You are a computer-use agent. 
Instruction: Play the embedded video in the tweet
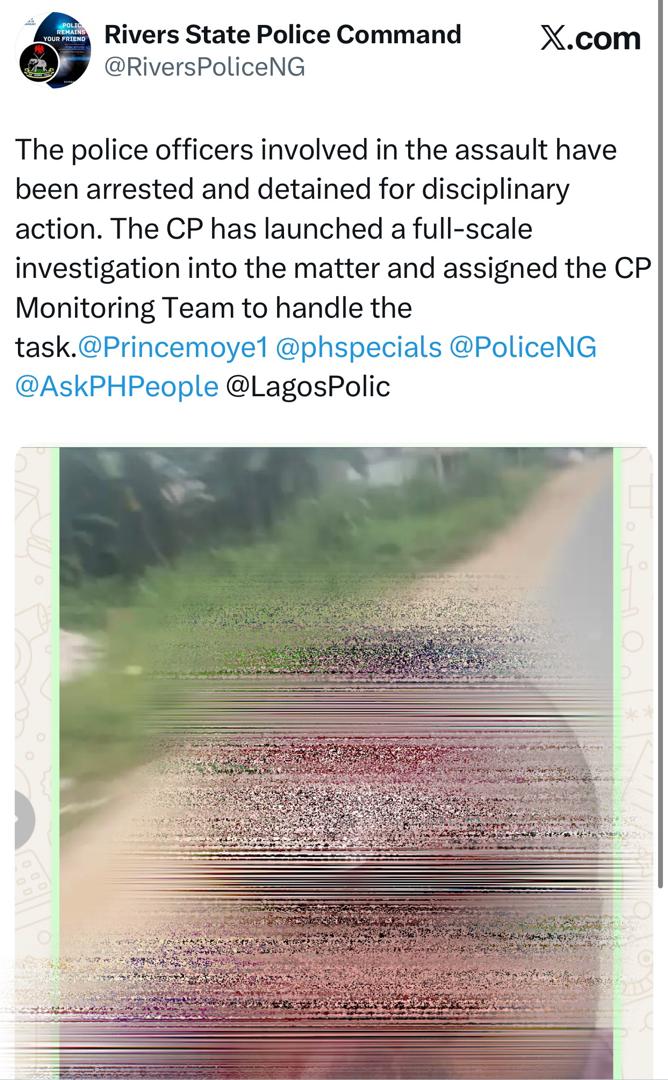[x=335, y=760]
